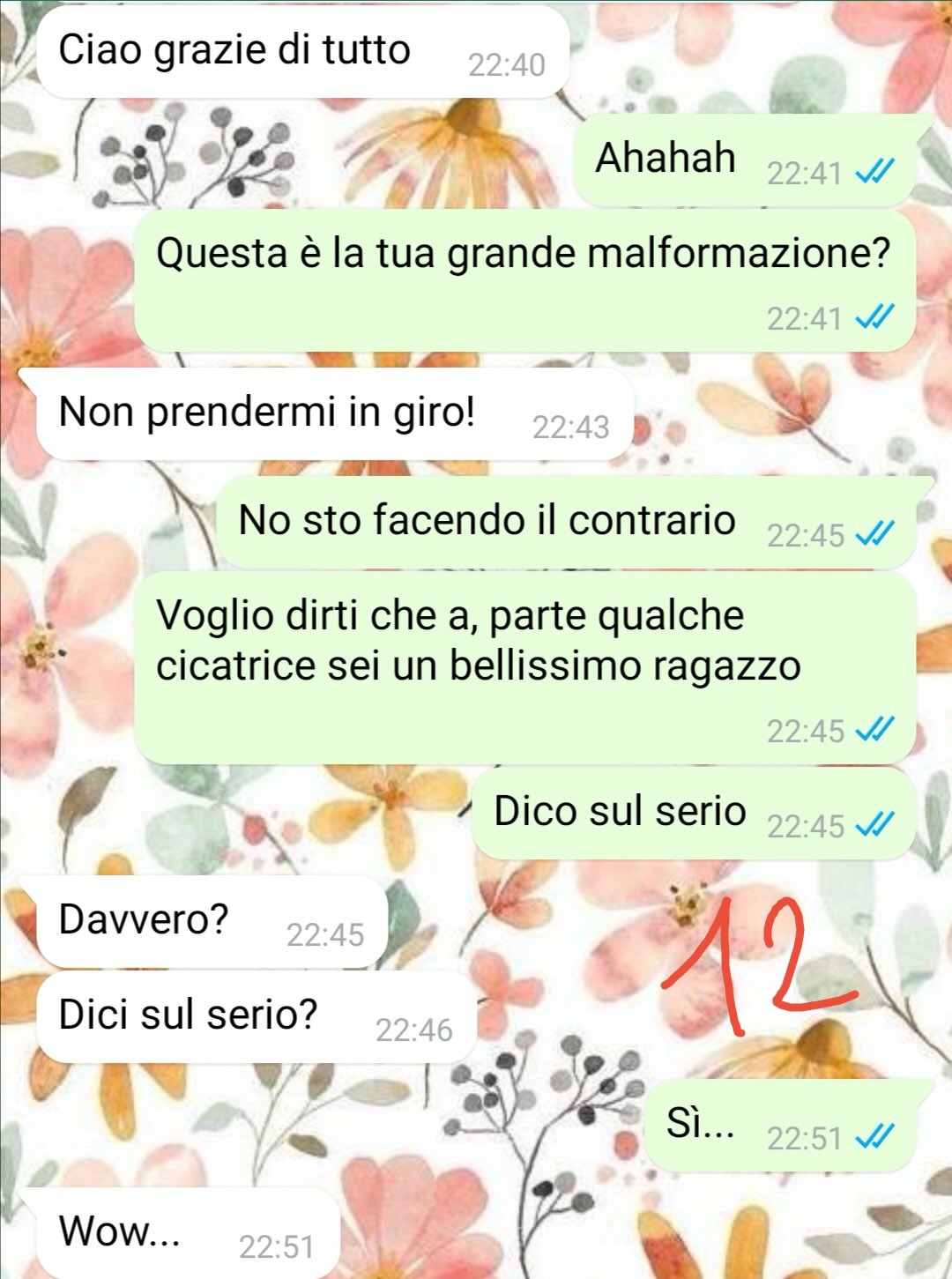Click blue double-check next to 'Dico sul serio'
This screenshot has height=1279, width=952.
876,825
